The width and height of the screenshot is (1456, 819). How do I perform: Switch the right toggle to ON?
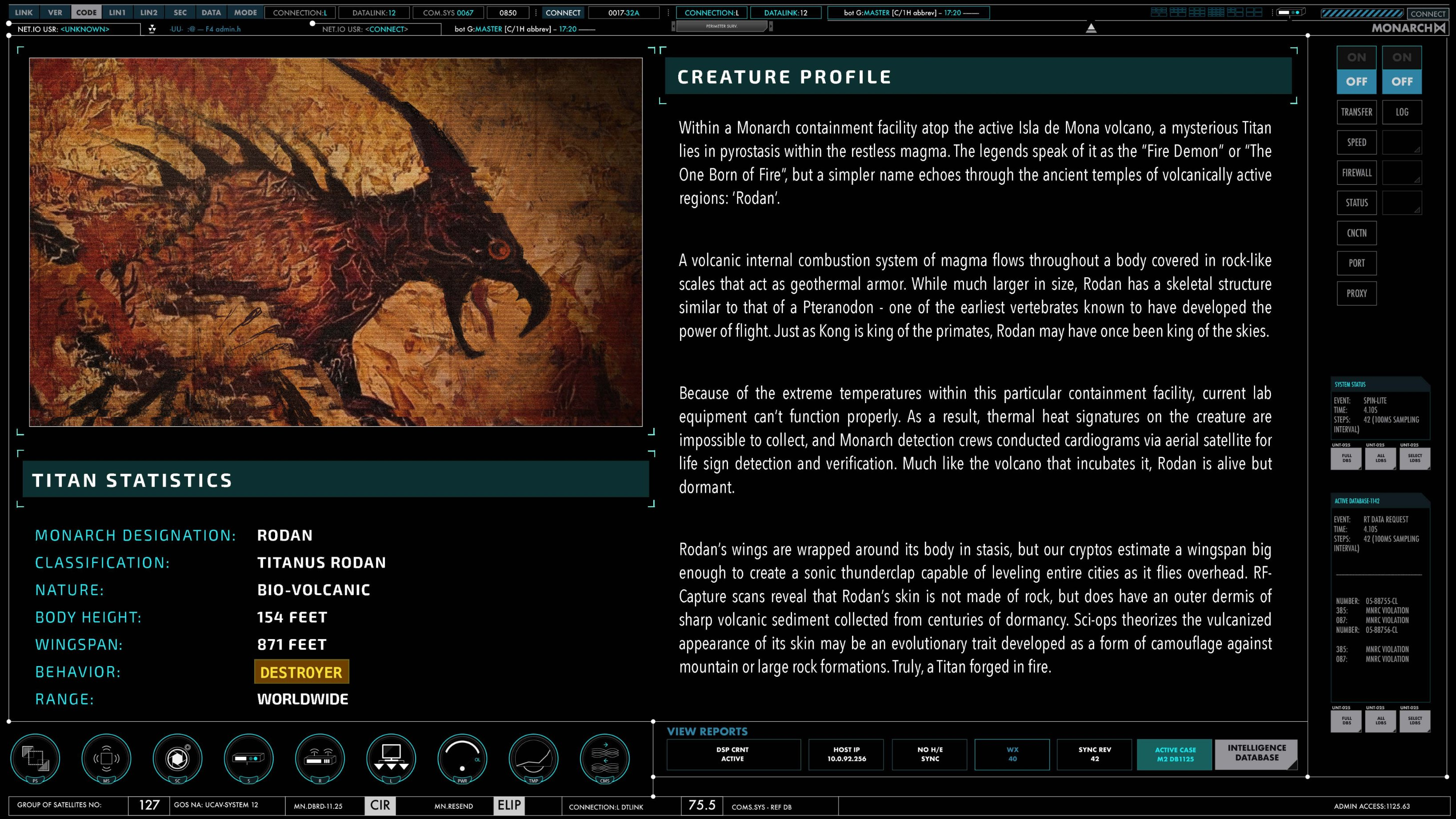(x=1402, y=58)
